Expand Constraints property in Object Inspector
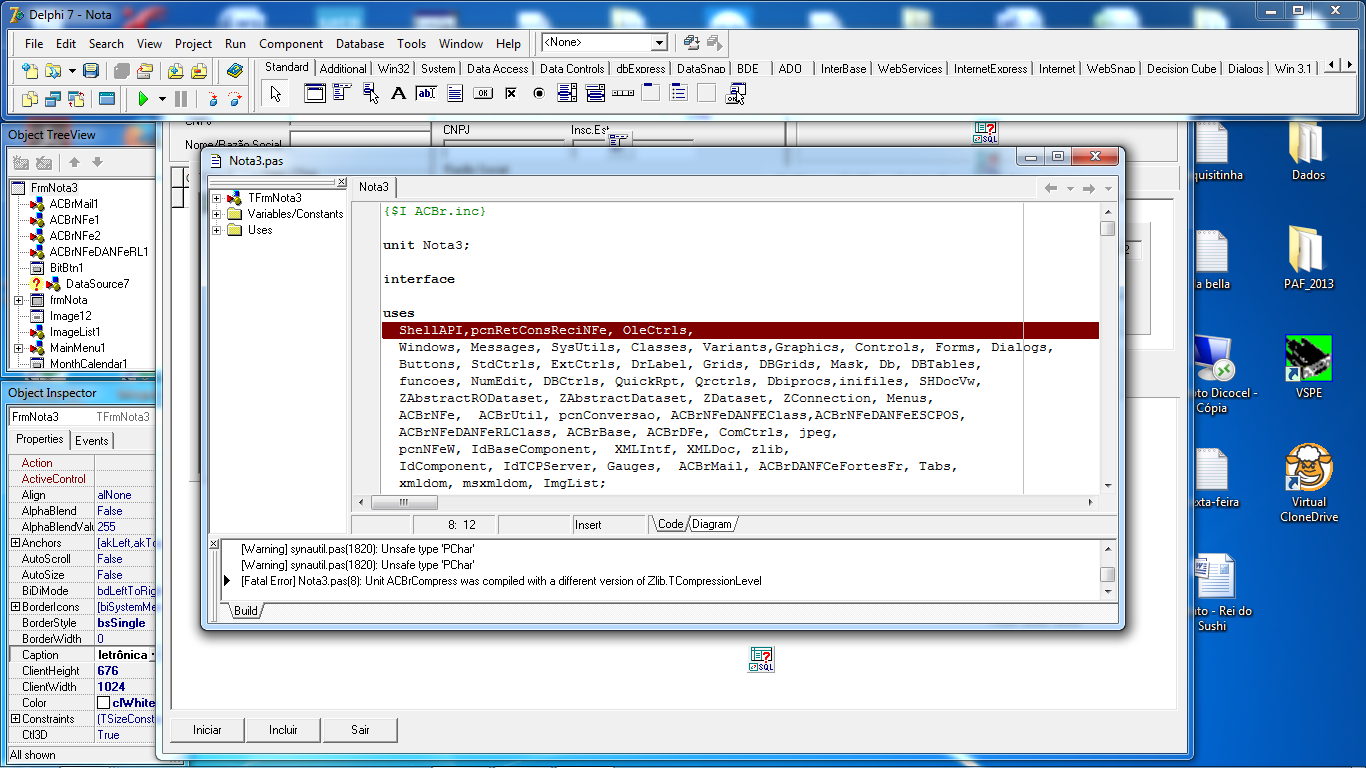1366x768 pixels. pyautogui.click(x=15, y=719)
